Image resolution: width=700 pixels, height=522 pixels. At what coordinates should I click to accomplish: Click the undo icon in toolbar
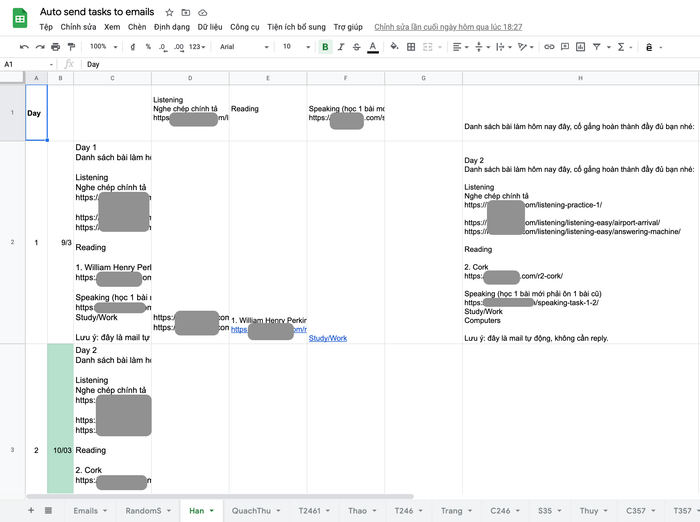24,47
